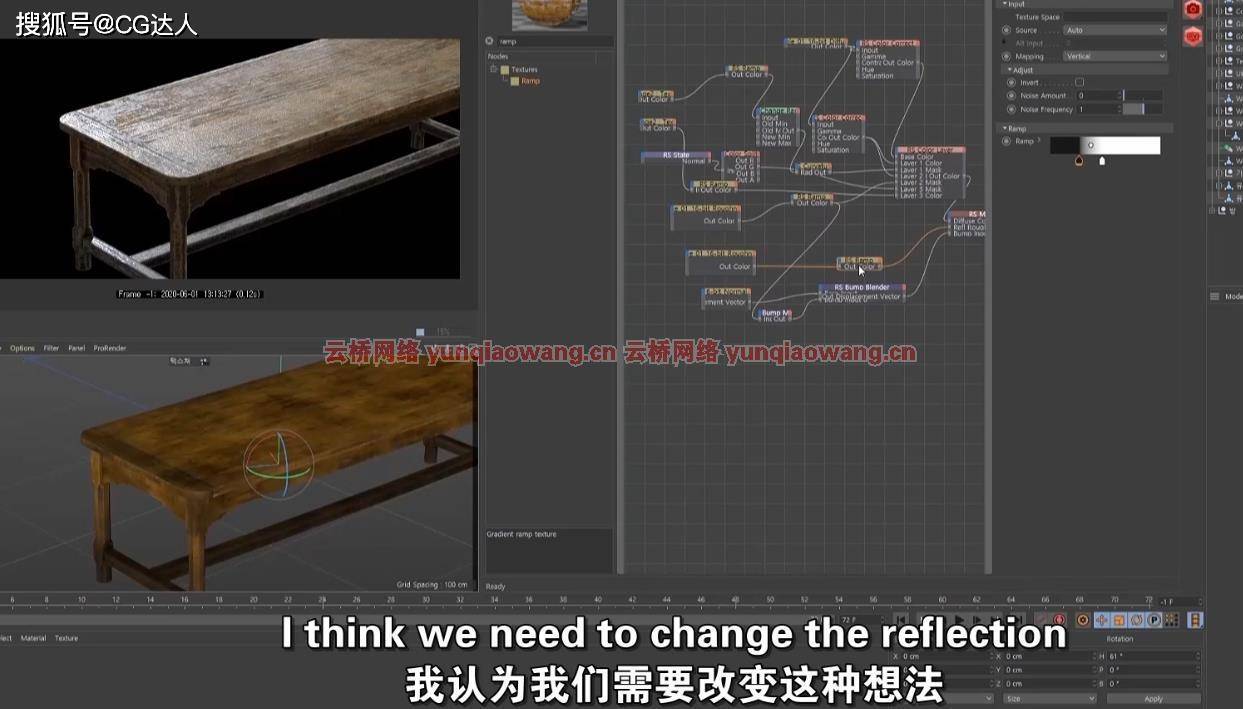
Task: Click the search magnifier icon next to ramp field
Action: point(489,41)
